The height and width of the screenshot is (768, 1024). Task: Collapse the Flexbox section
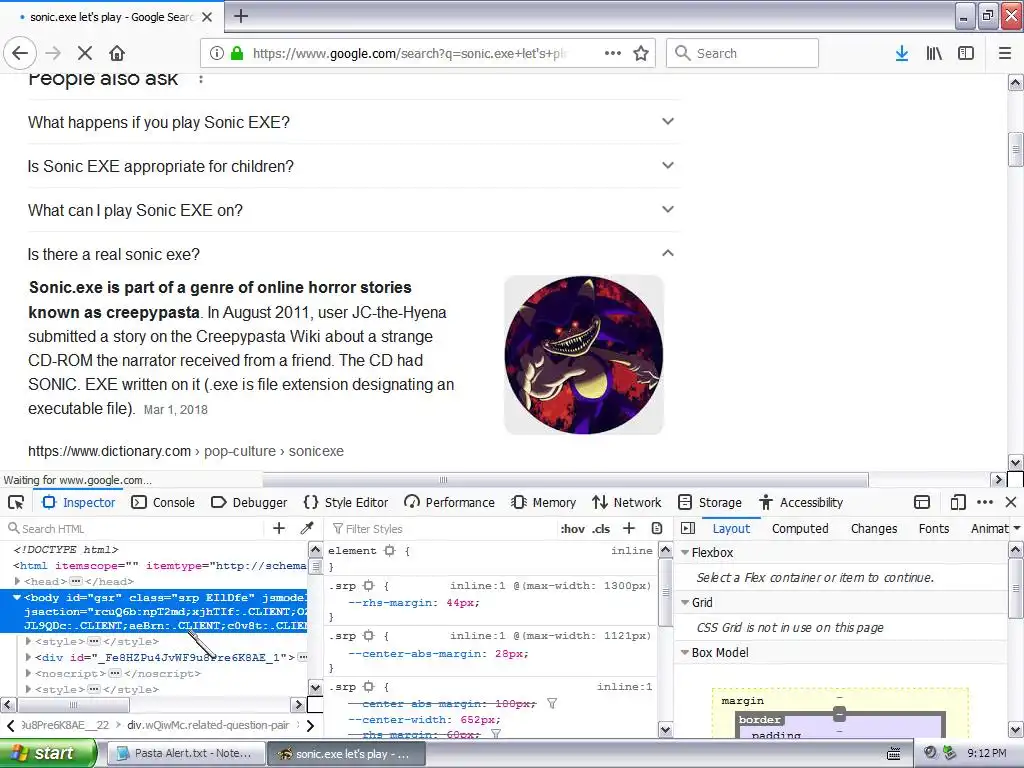685,552
